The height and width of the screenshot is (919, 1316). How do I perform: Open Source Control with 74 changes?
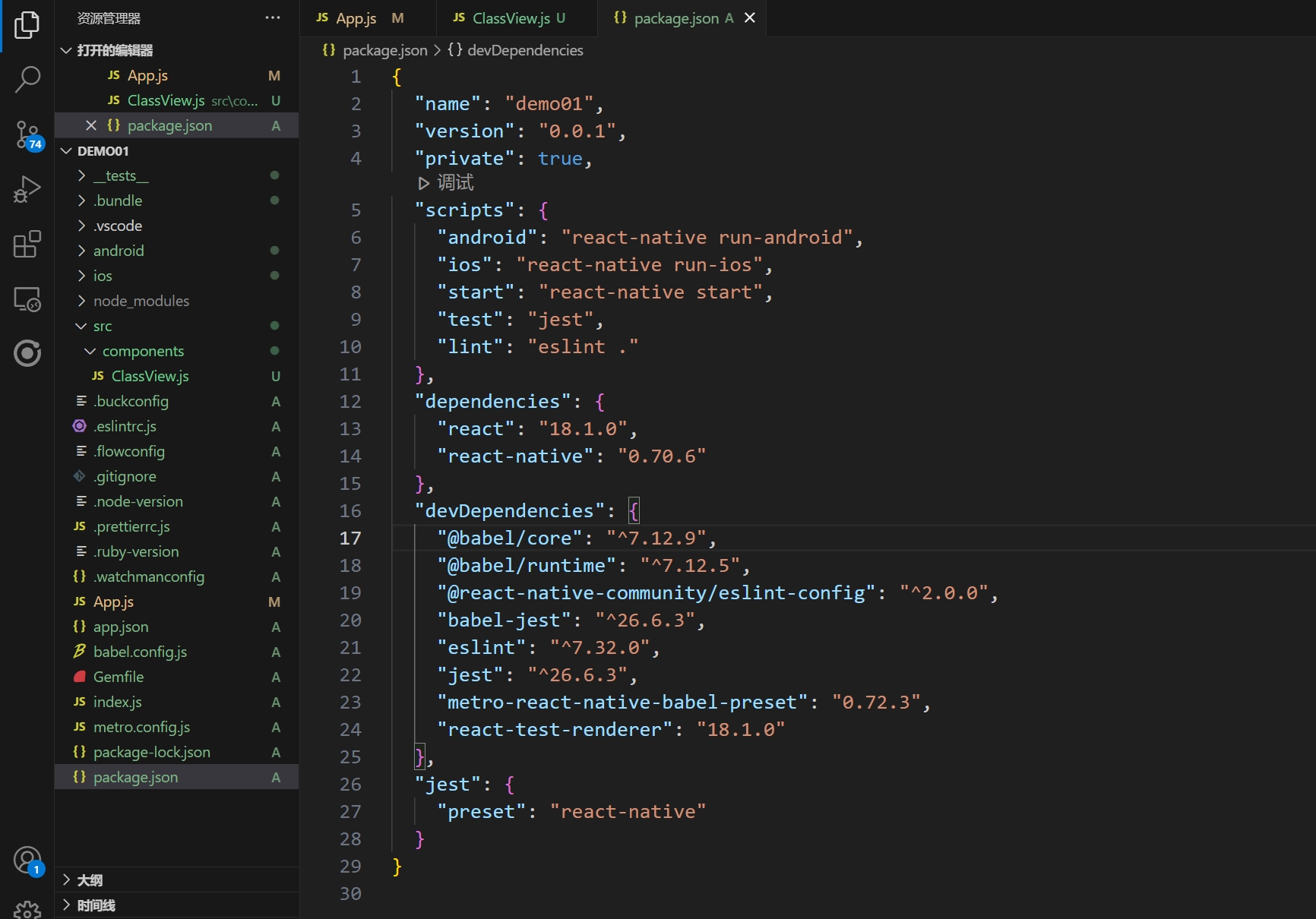(27, 134)
